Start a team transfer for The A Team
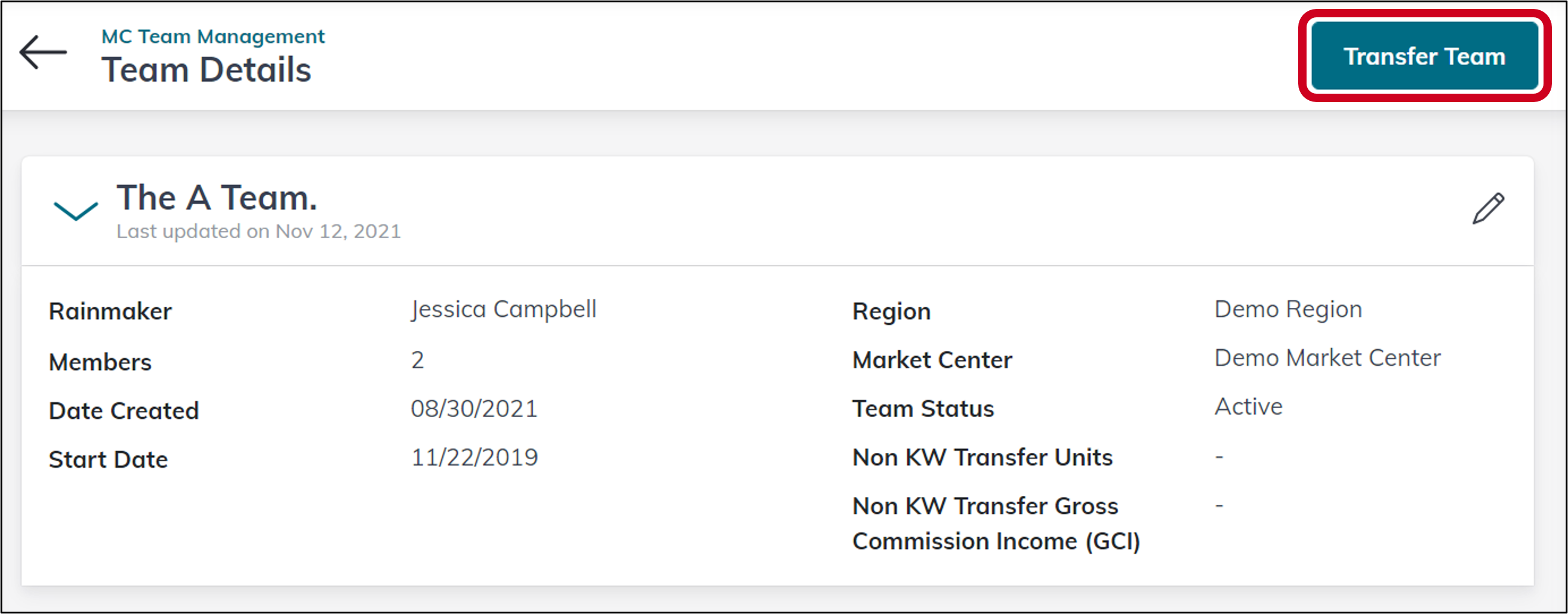The height and width of the screenshot is (614, 1568). click(x=1424, y=55)
